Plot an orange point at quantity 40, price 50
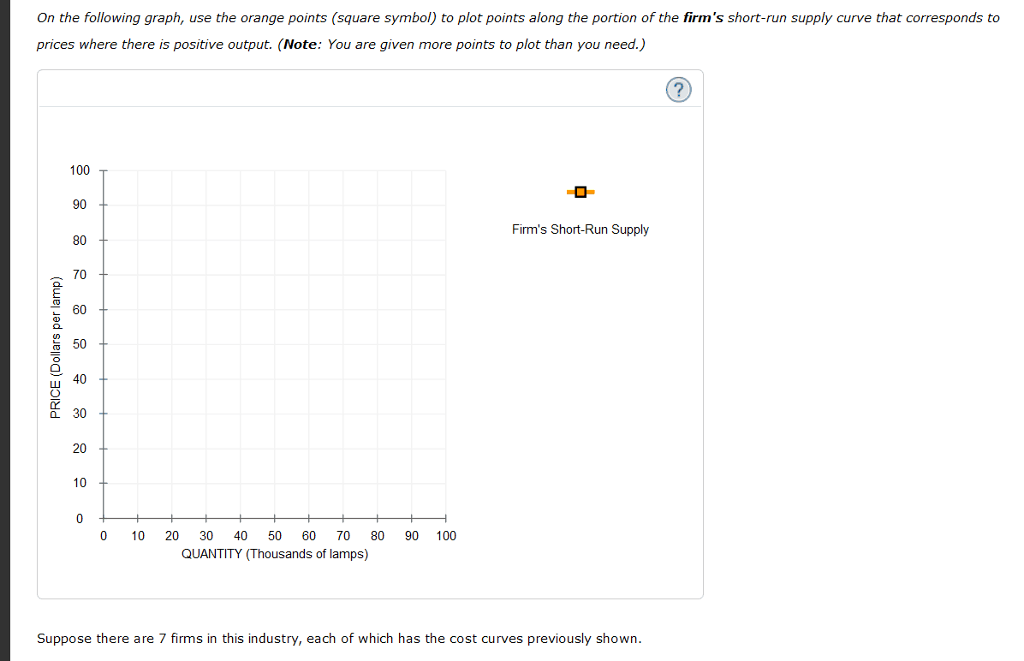The width and height of the screenshot is (1024, 661). point(240,344)
